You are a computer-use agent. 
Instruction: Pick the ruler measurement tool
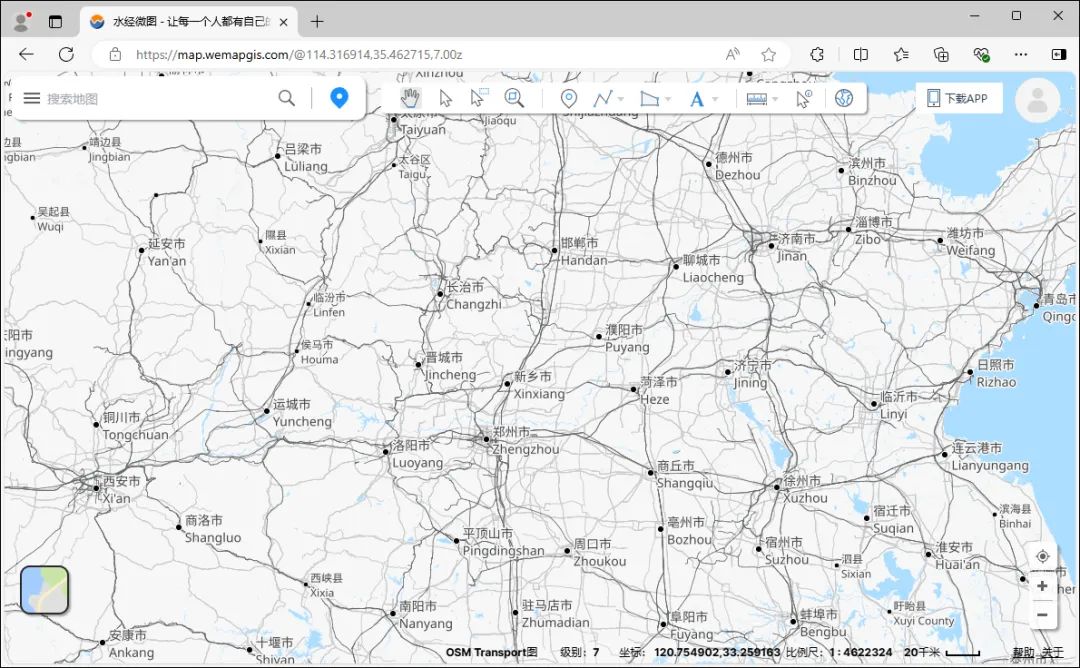pos(756,99)
